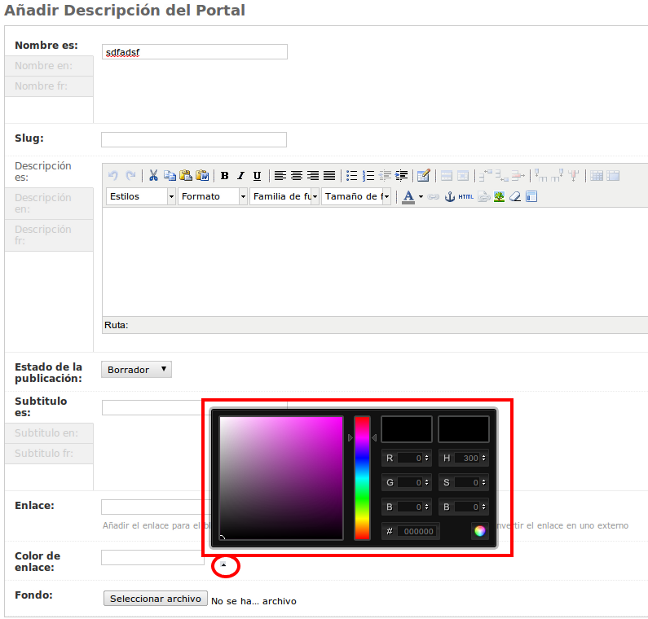This screenshot has width=648, height=619.
Task: Open the HTML source editor
Action: pyautogui.click(x=466, y=197)
